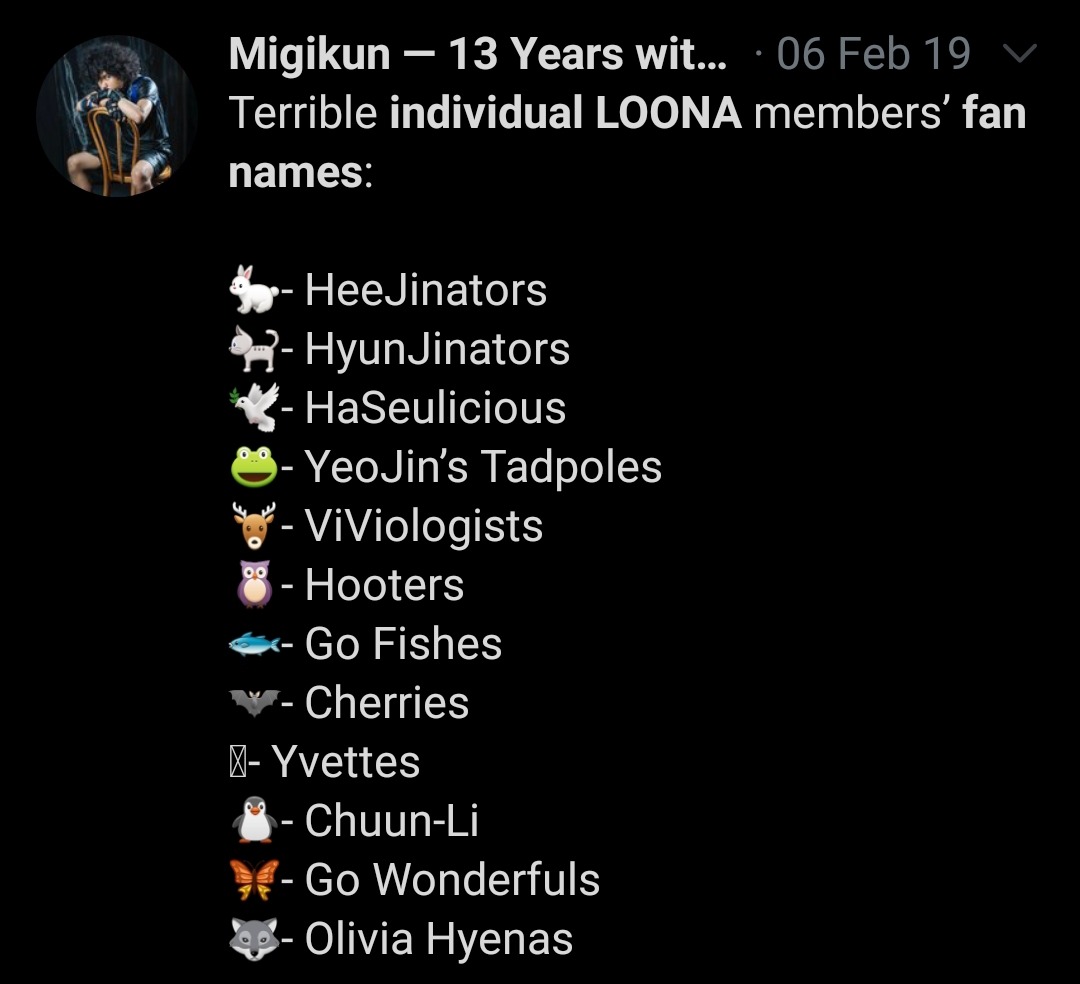
Task: Click the 'YeoJin's Tadpoles' text
Action: click(x=483, y=467)
